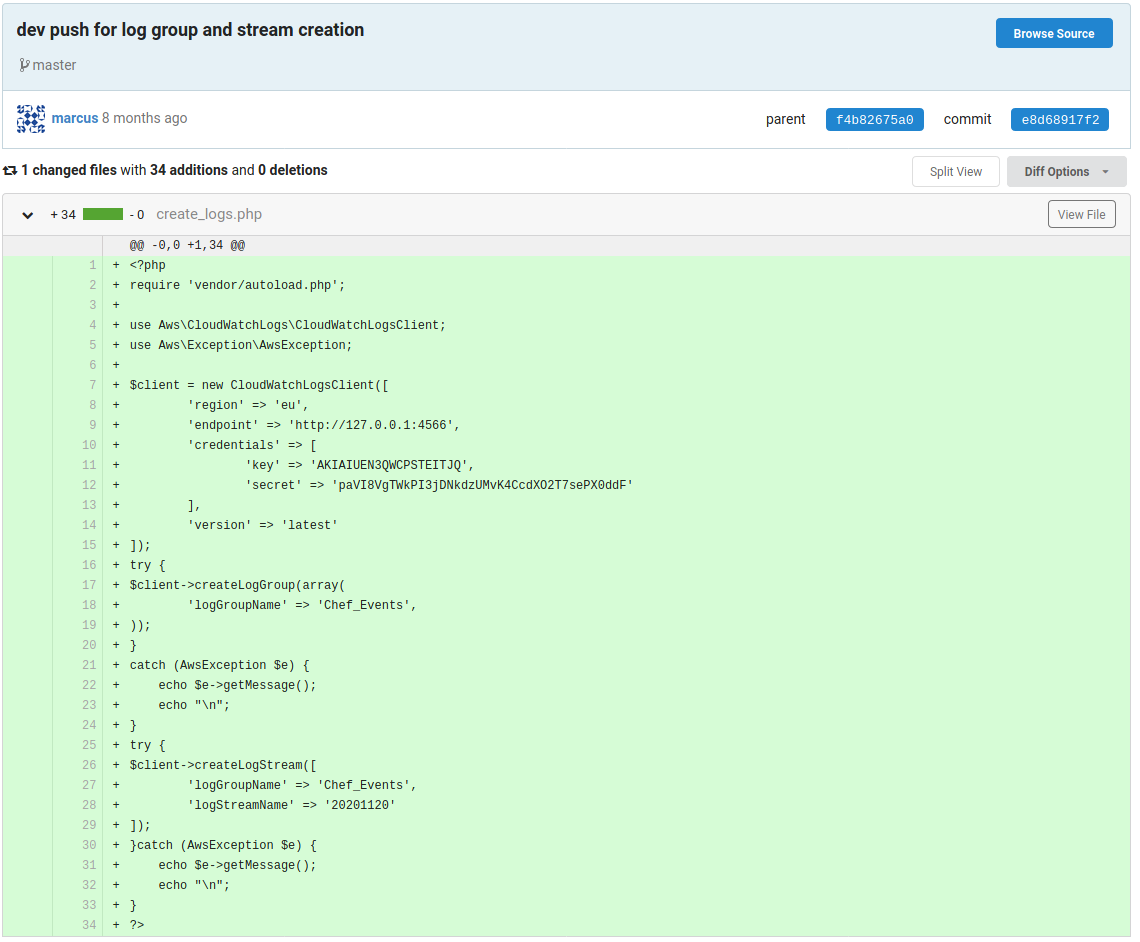This screenshot has width=1140, height=942.
Task: Click the green additions bar for create_logs.php
Action: click(103, 214)
